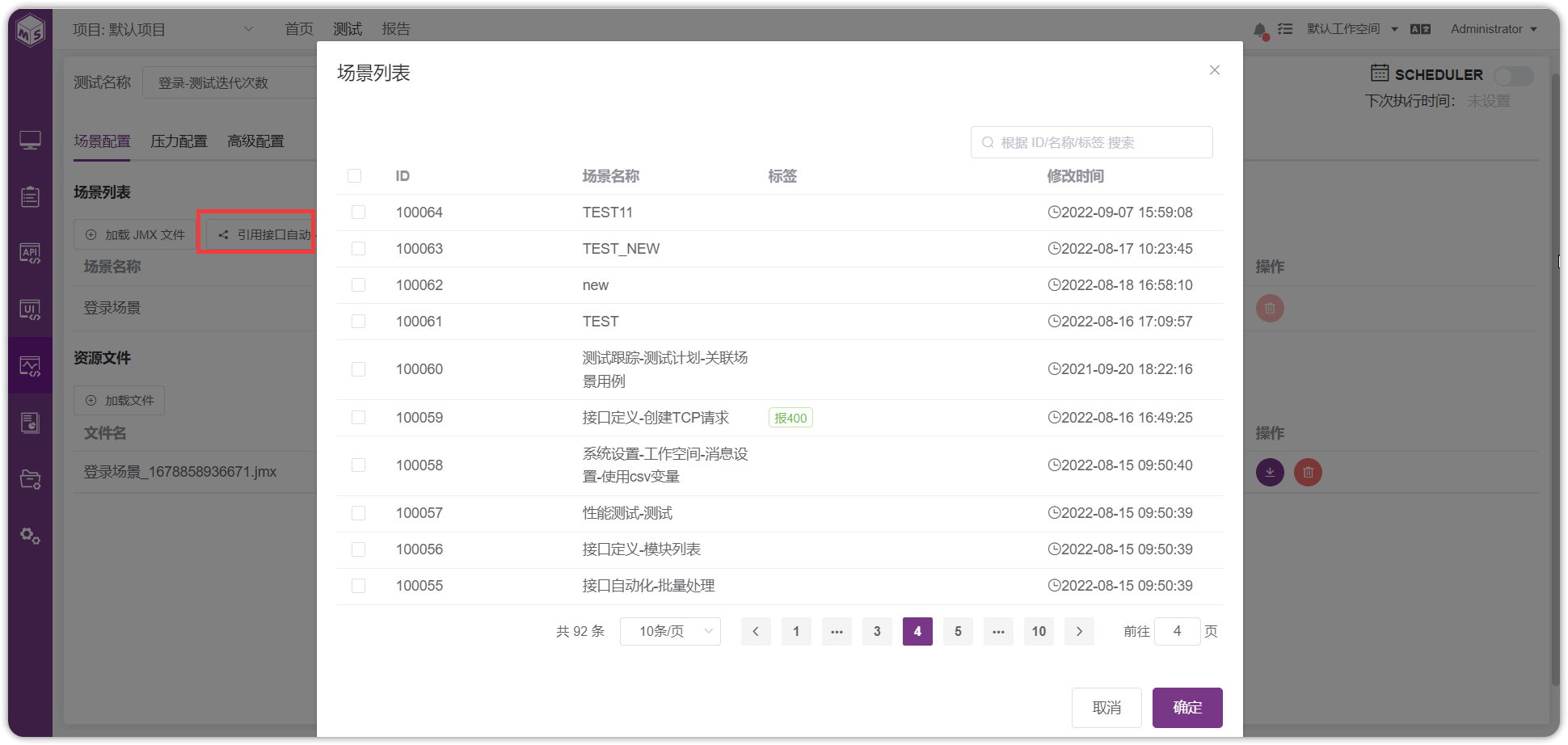Screen dimensions: 1568x745
Task: Open the UI test sidebar icon
Action: [30, 309]
